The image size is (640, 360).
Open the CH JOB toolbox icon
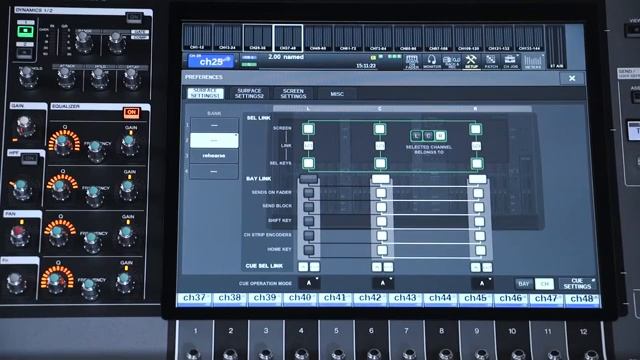[510, 62]
